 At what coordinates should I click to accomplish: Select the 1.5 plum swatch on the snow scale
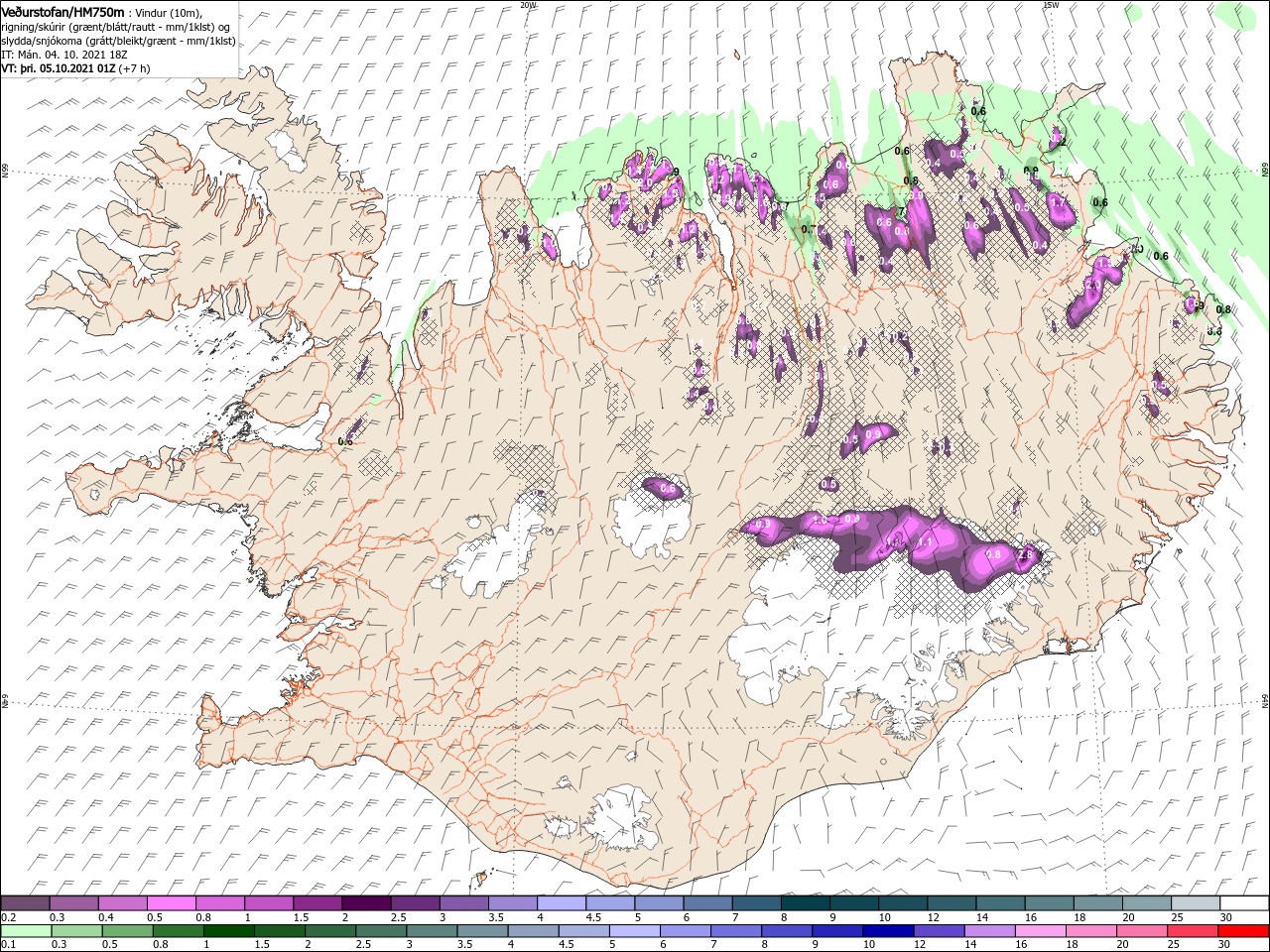317,903
